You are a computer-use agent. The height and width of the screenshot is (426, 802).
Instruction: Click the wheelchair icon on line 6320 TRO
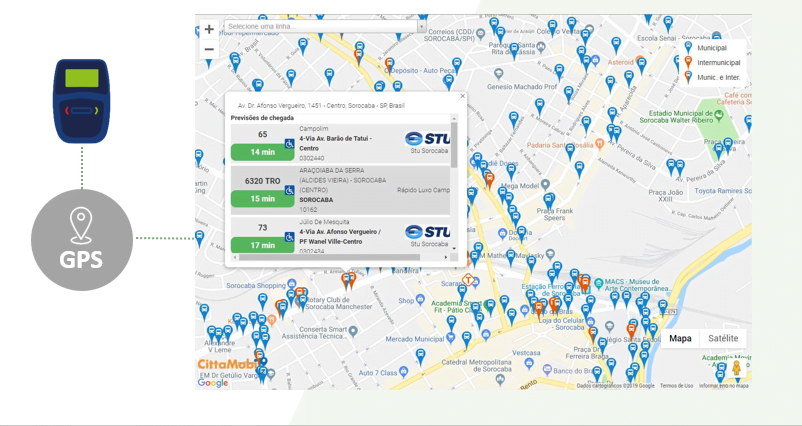pyautogui.click(x=289, y=190)
